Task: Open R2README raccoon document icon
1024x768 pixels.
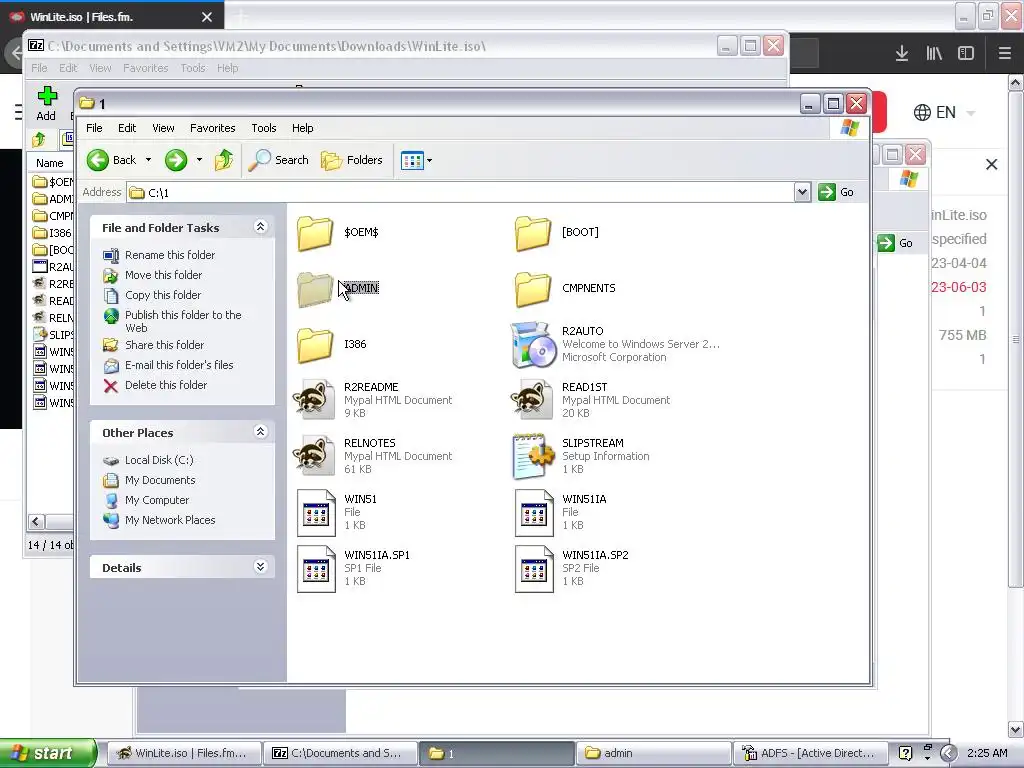Action: [314, 400]
